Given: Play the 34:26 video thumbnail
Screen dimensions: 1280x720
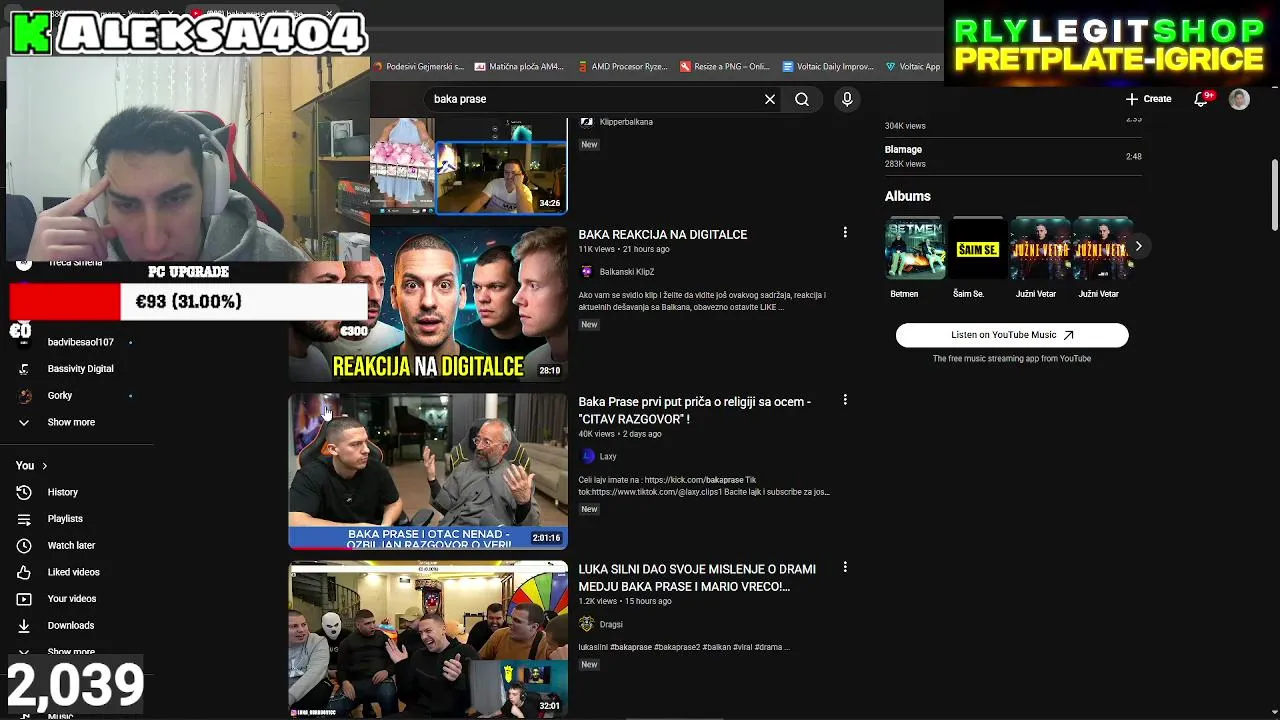Looking at the screenshot, I should (x=468, y=166).
